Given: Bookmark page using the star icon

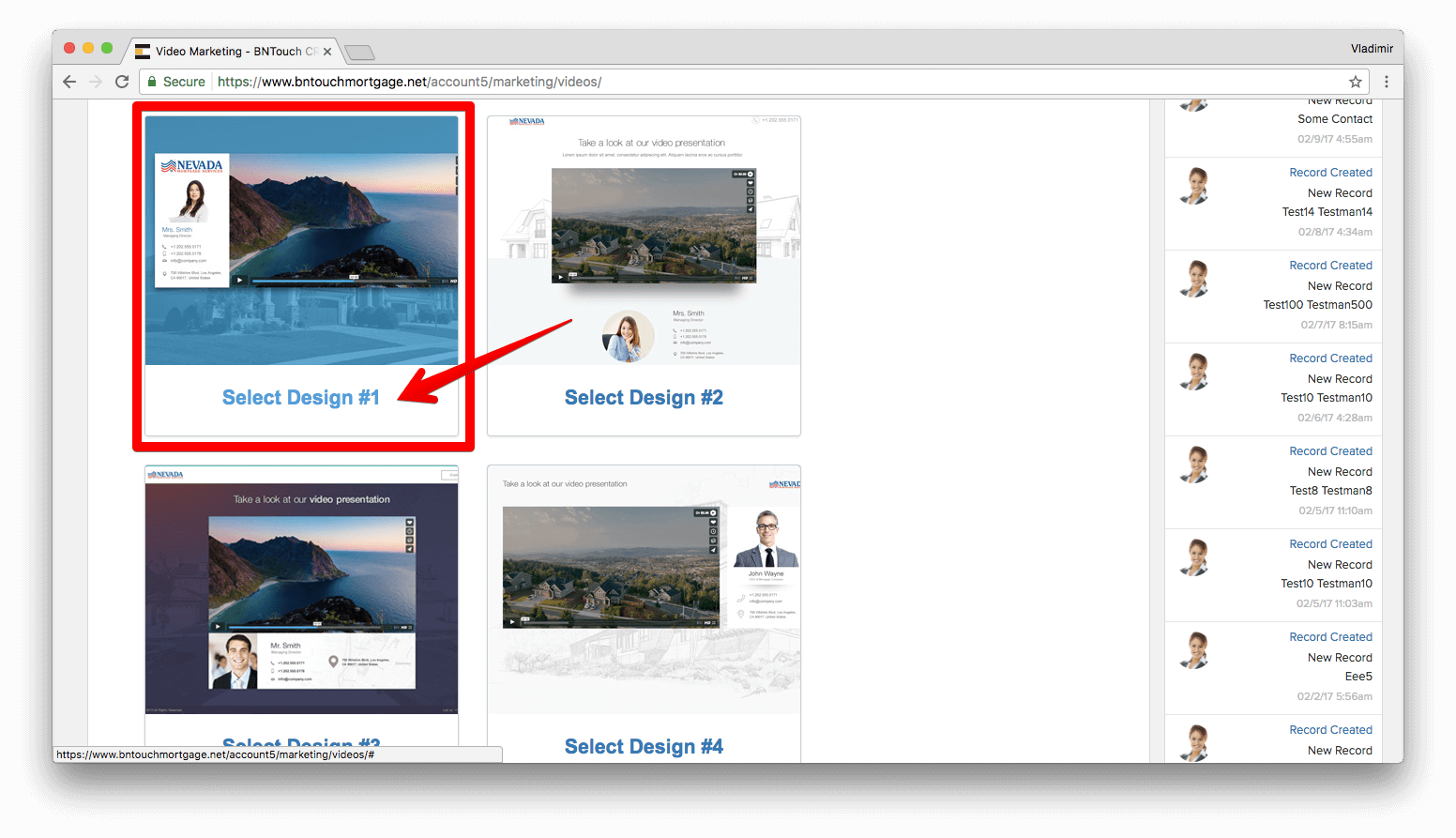Looking at the screenshot, I should [x=1355, y=82].
